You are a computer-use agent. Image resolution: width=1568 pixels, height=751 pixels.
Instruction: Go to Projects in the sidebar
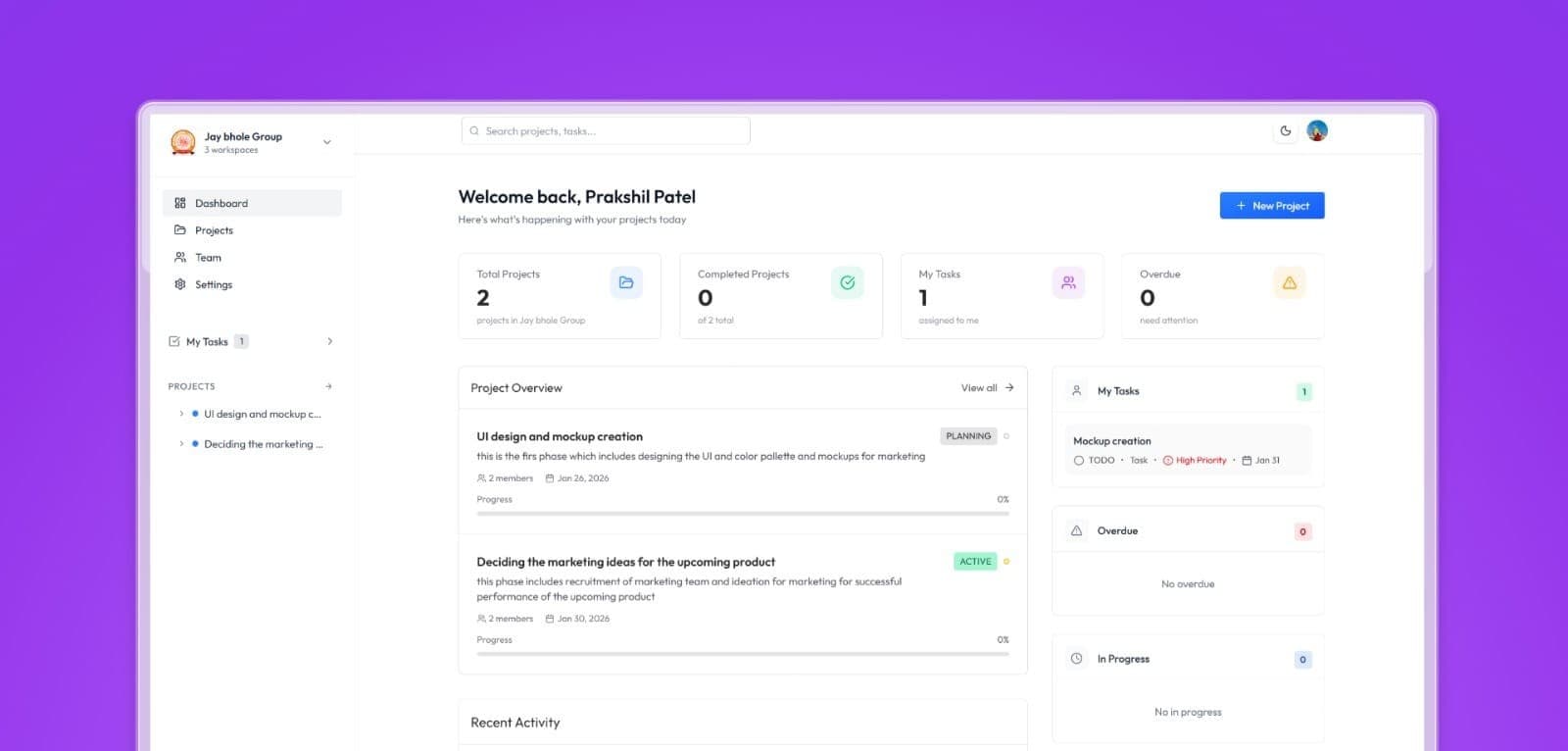[252, 230]
